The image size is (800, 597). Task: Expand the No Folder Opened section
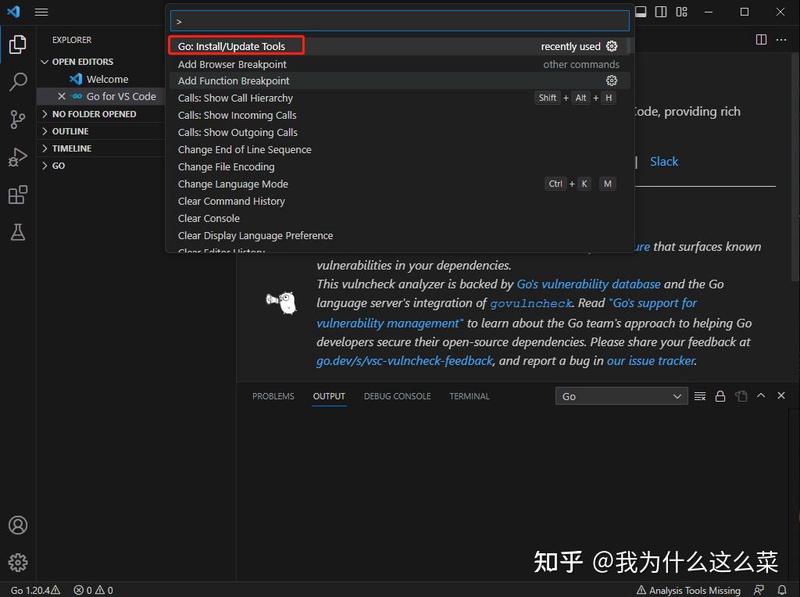[x=101, y=114]
